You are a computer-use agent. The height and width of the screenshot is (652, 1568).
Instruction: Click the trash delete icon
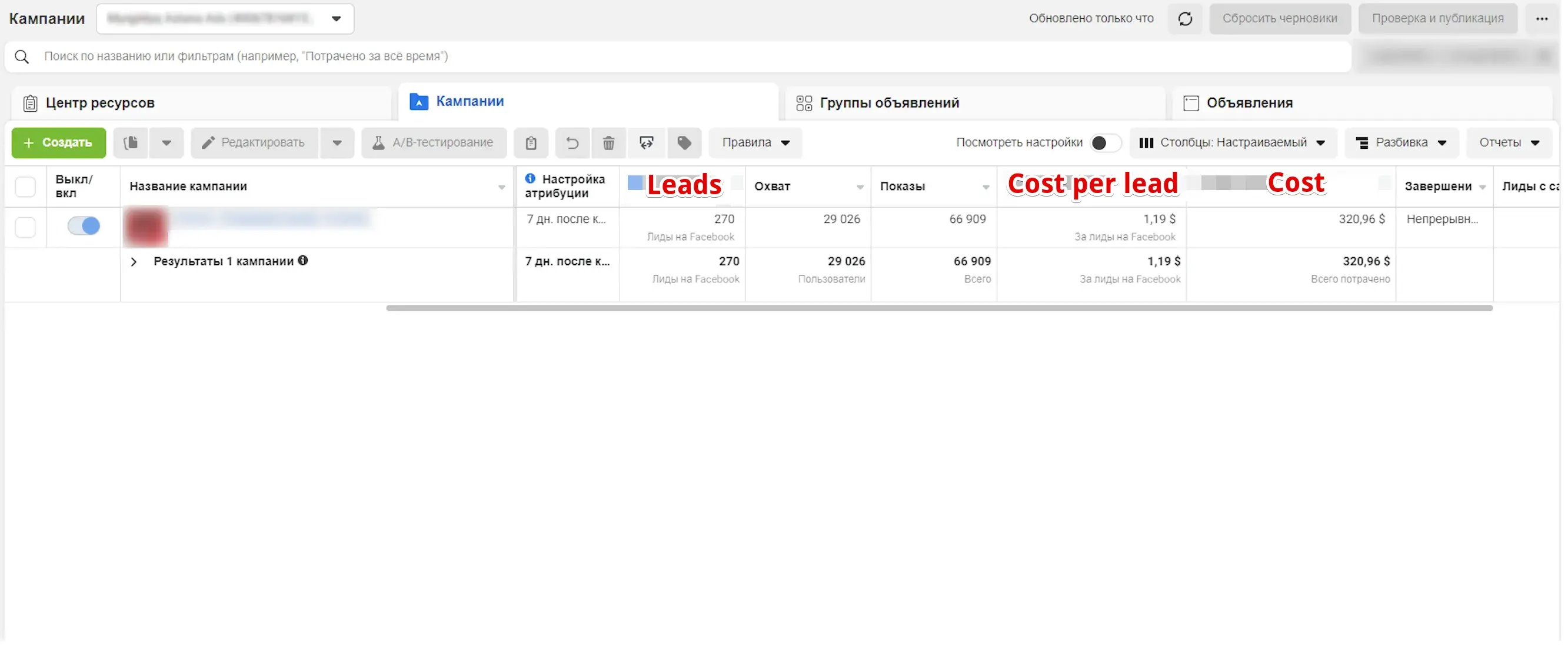tap(608, 142)
